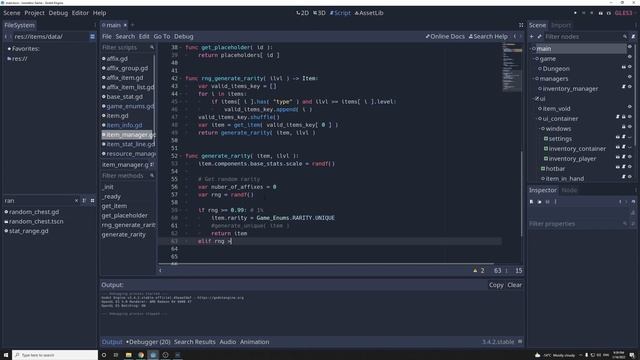This screenshot has width=640, height=360.
Task: Load resource icon in Inspector
Action: (539, 202)
